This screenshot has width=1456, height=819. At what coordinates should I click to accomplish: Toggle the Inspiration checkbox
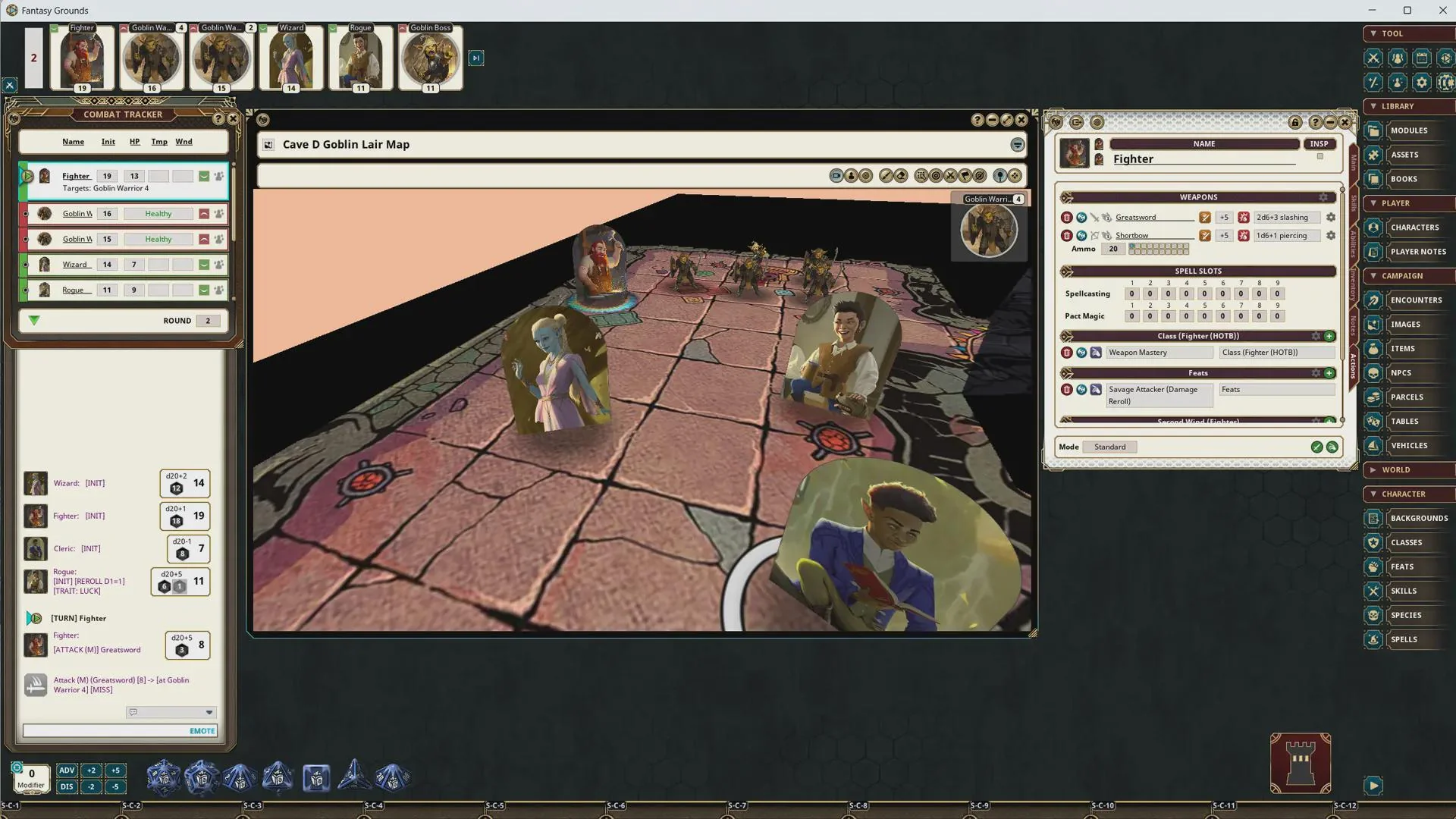[1320, 157]
